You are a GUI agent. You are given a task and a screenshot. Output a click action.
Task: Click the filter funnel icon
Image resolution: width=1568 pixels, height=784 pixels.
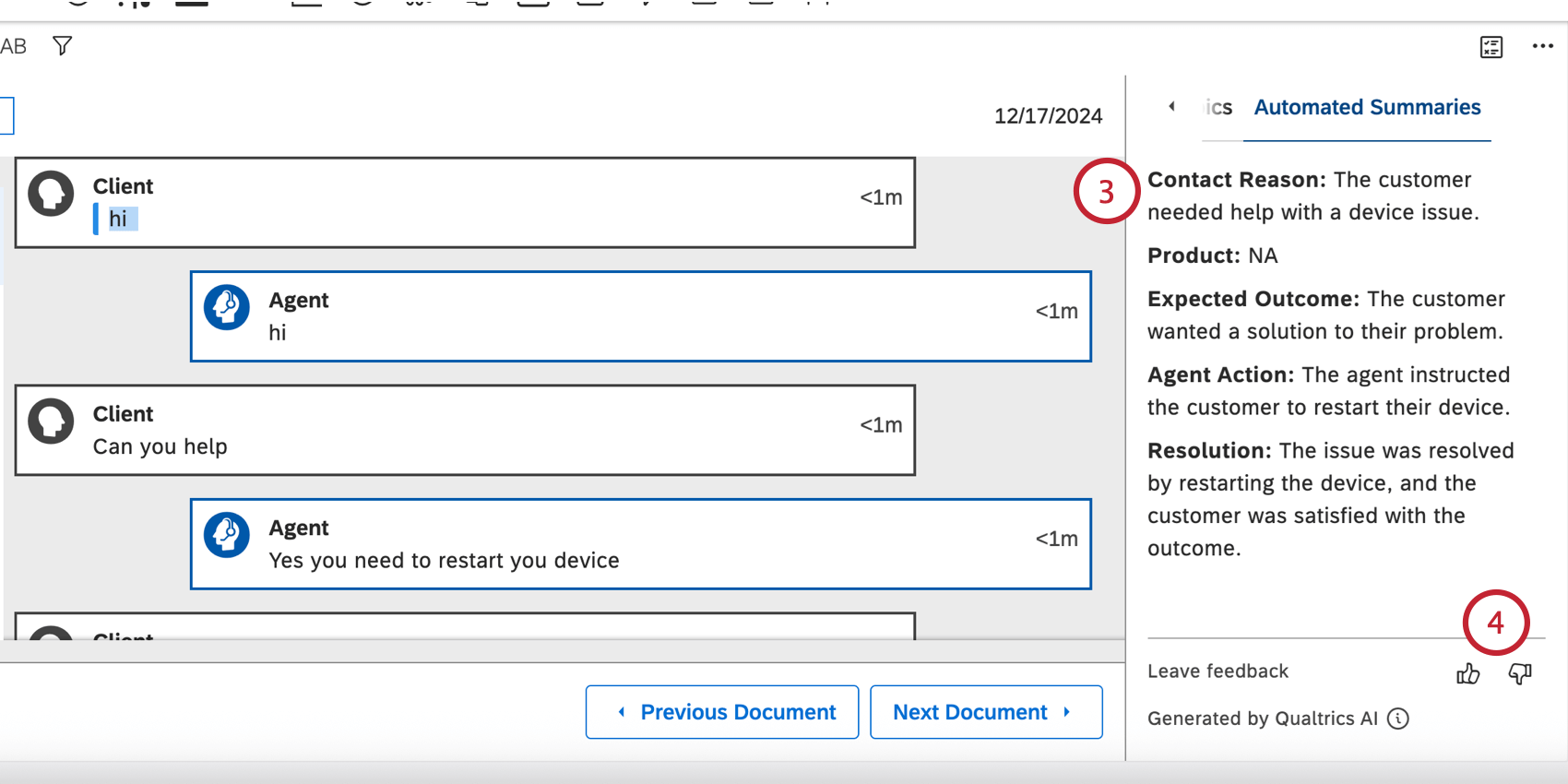62,46
